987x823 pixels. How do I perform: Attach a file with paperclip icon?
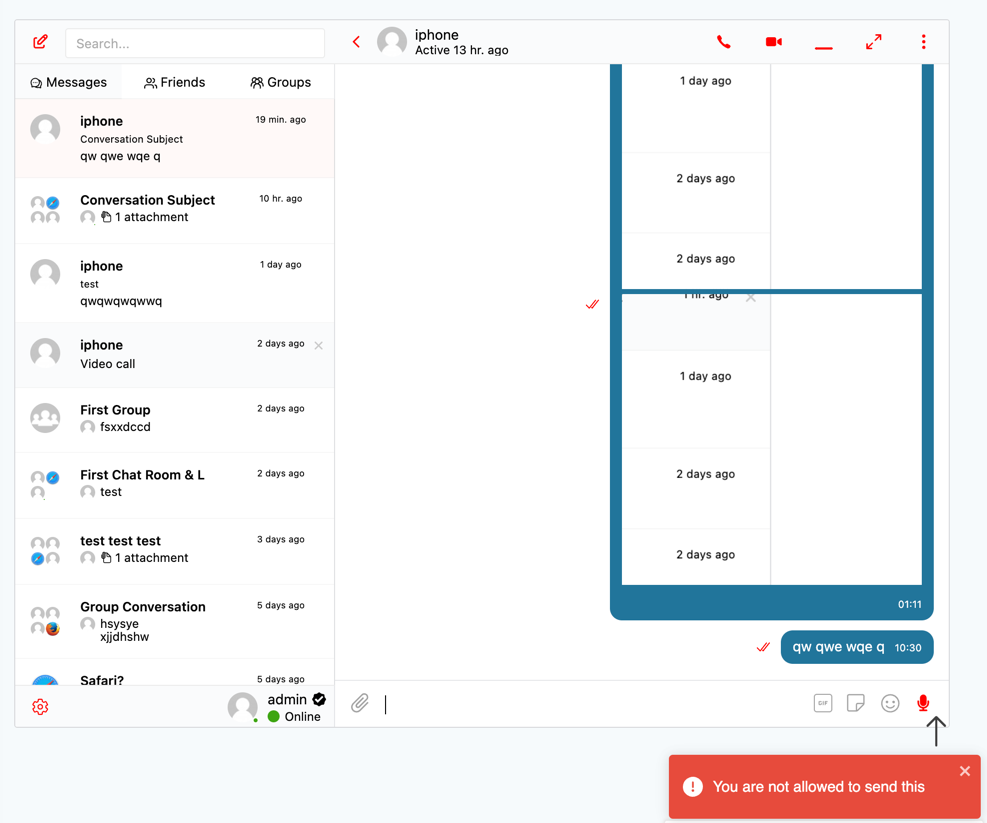tap(360, 704)
